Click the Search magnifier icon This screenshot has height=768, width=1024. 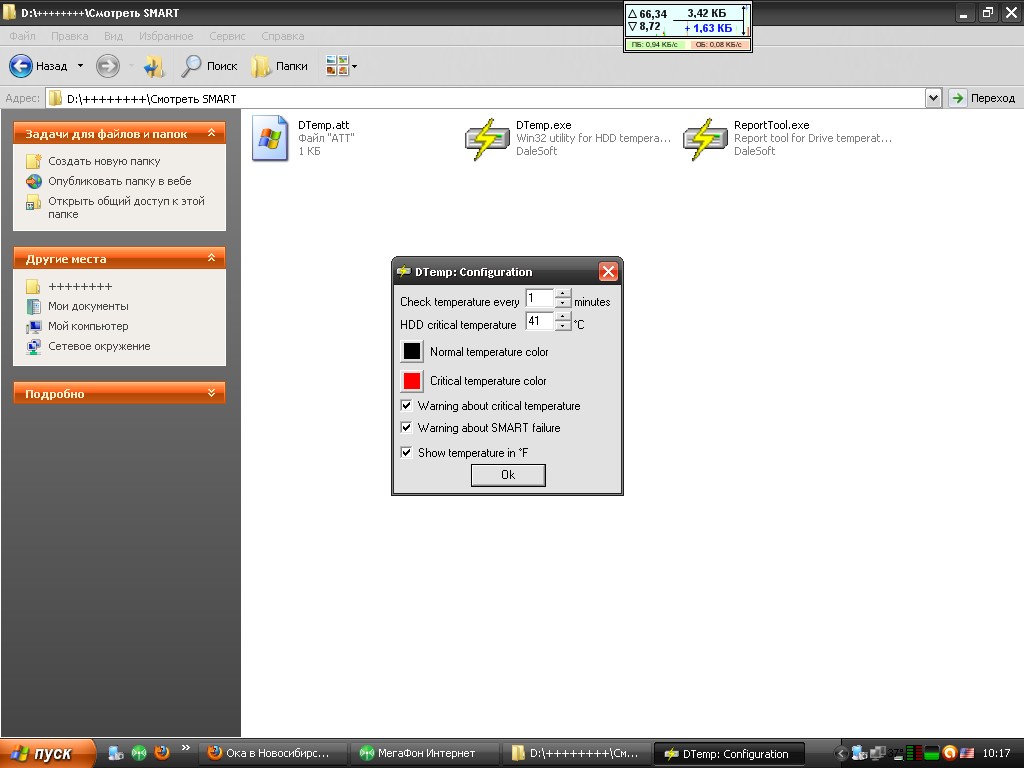coord(192,66)
